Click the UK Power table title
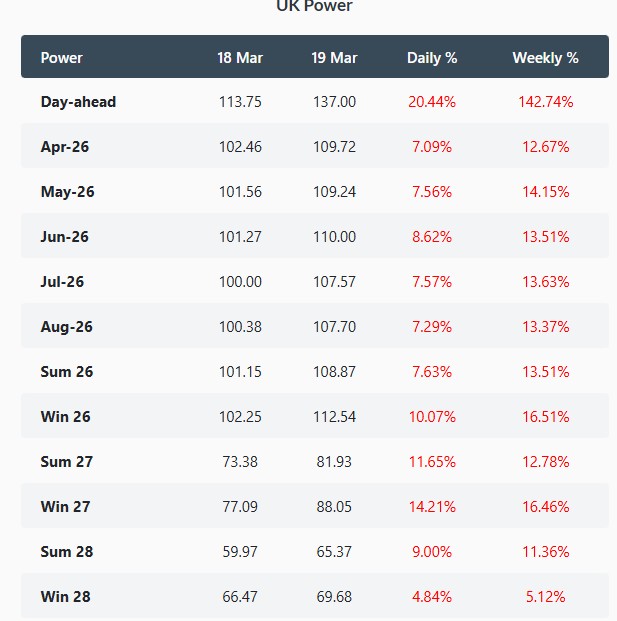617x621 pixels. click(x=314, y=7)
